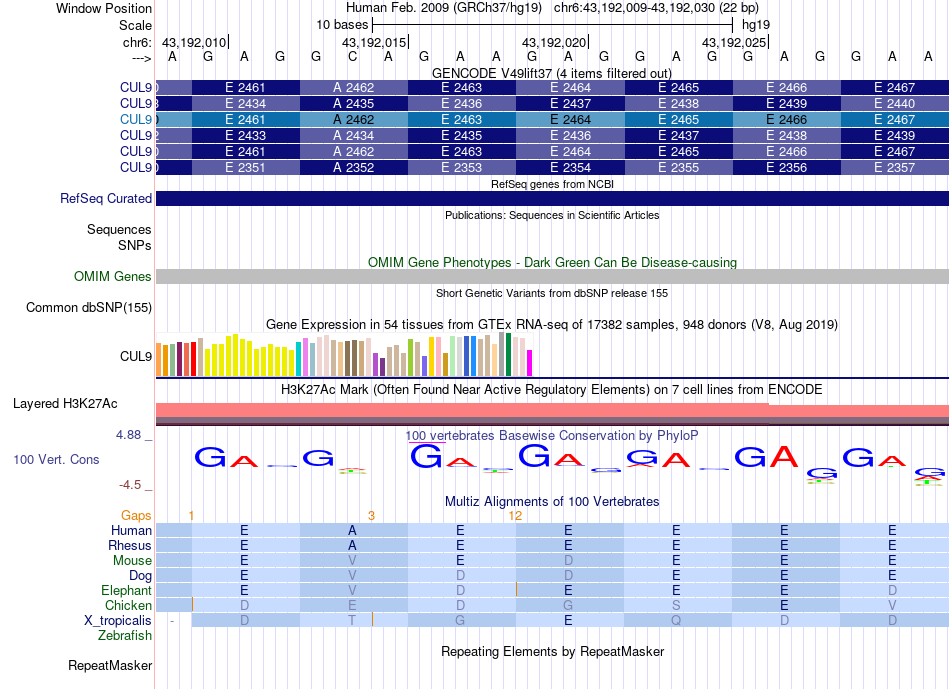Viewport: 950px width, 689px height.
Task: Click amino acid Q in X_tropicalis row
Action: coord(676,621)
